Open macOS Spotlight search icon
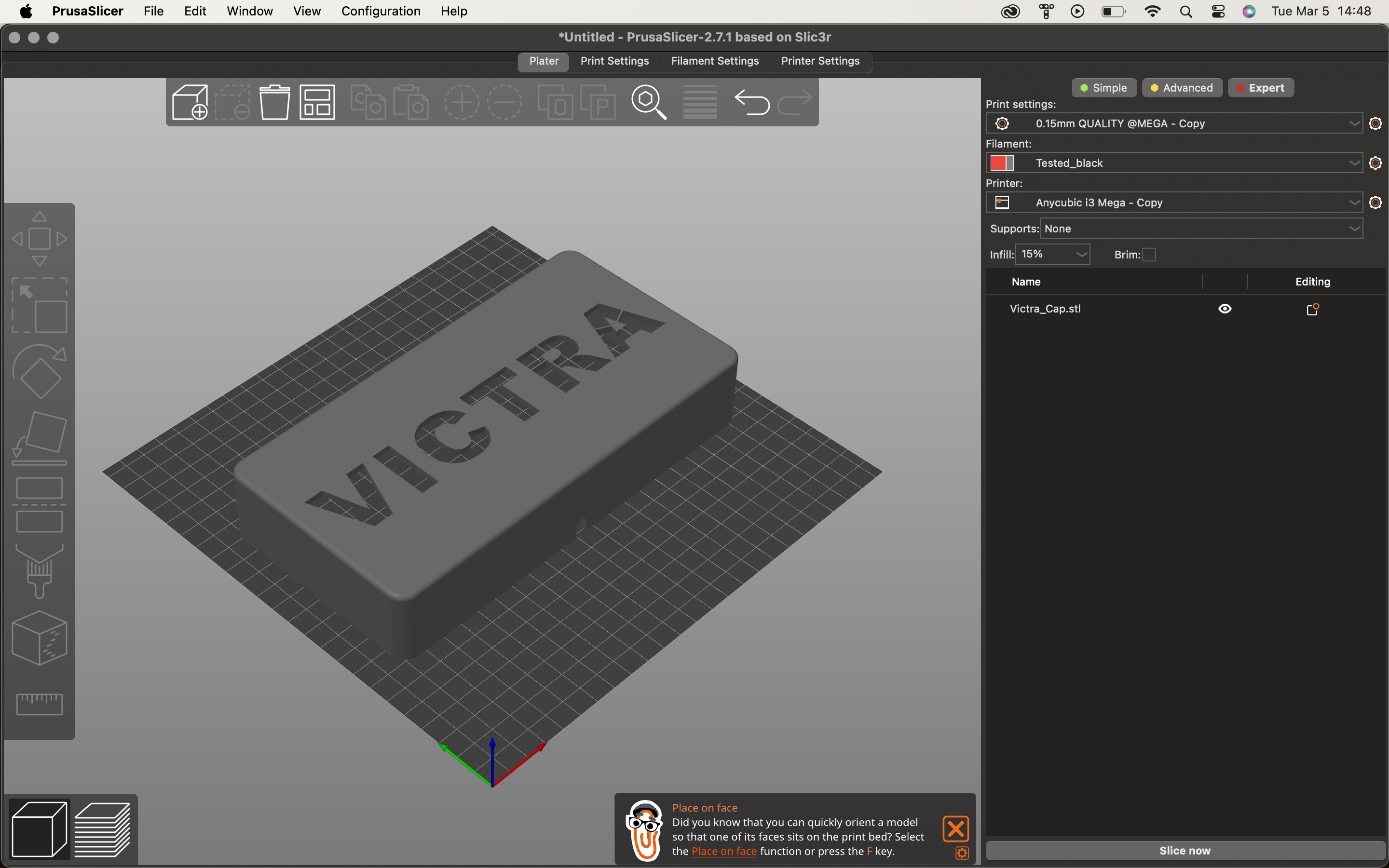1389x868 pixels. [x=1186, y=12]
